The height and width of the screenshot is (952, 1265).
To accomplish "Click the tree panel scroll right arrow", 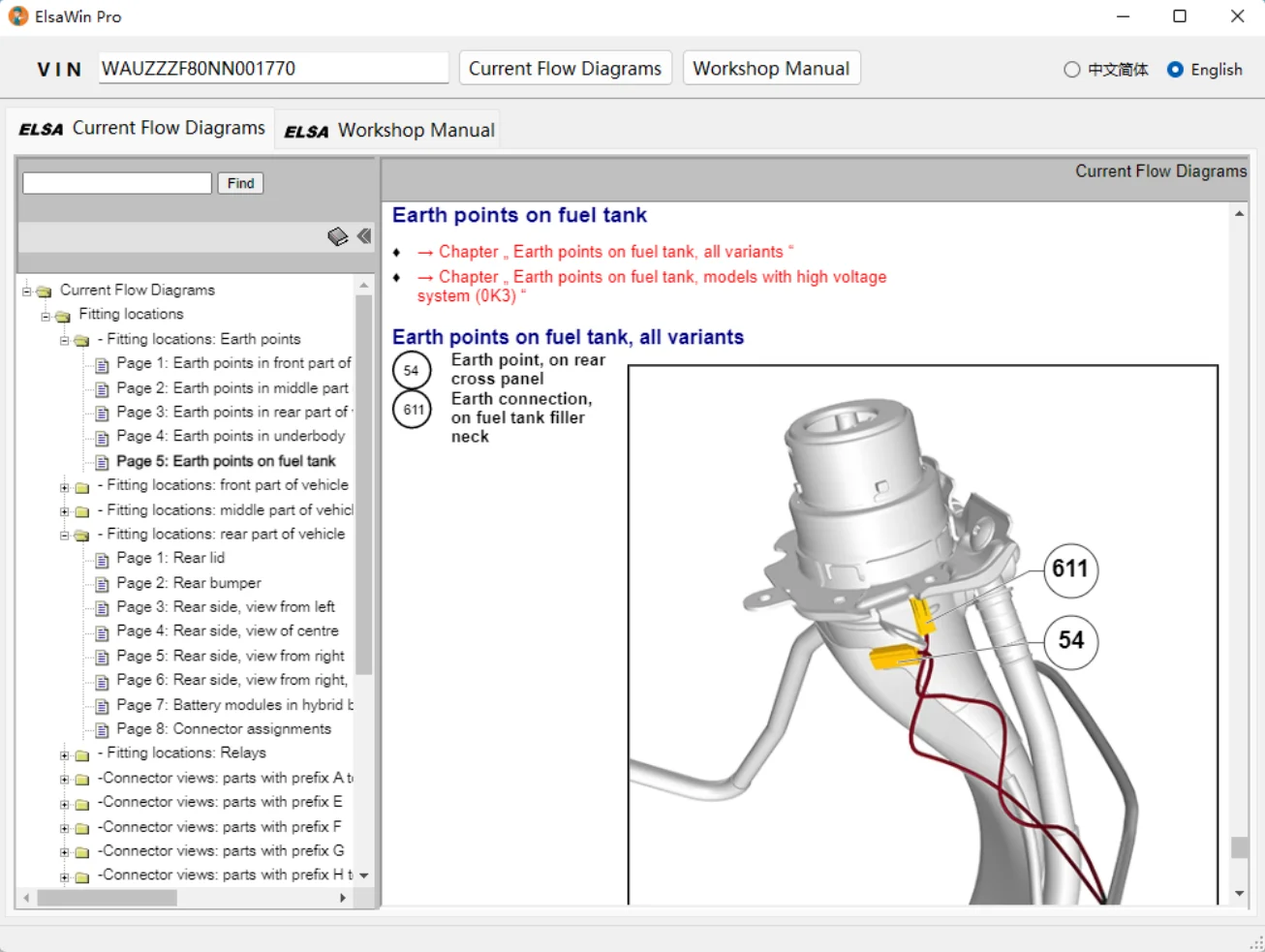I will click(x=343, y=898).
